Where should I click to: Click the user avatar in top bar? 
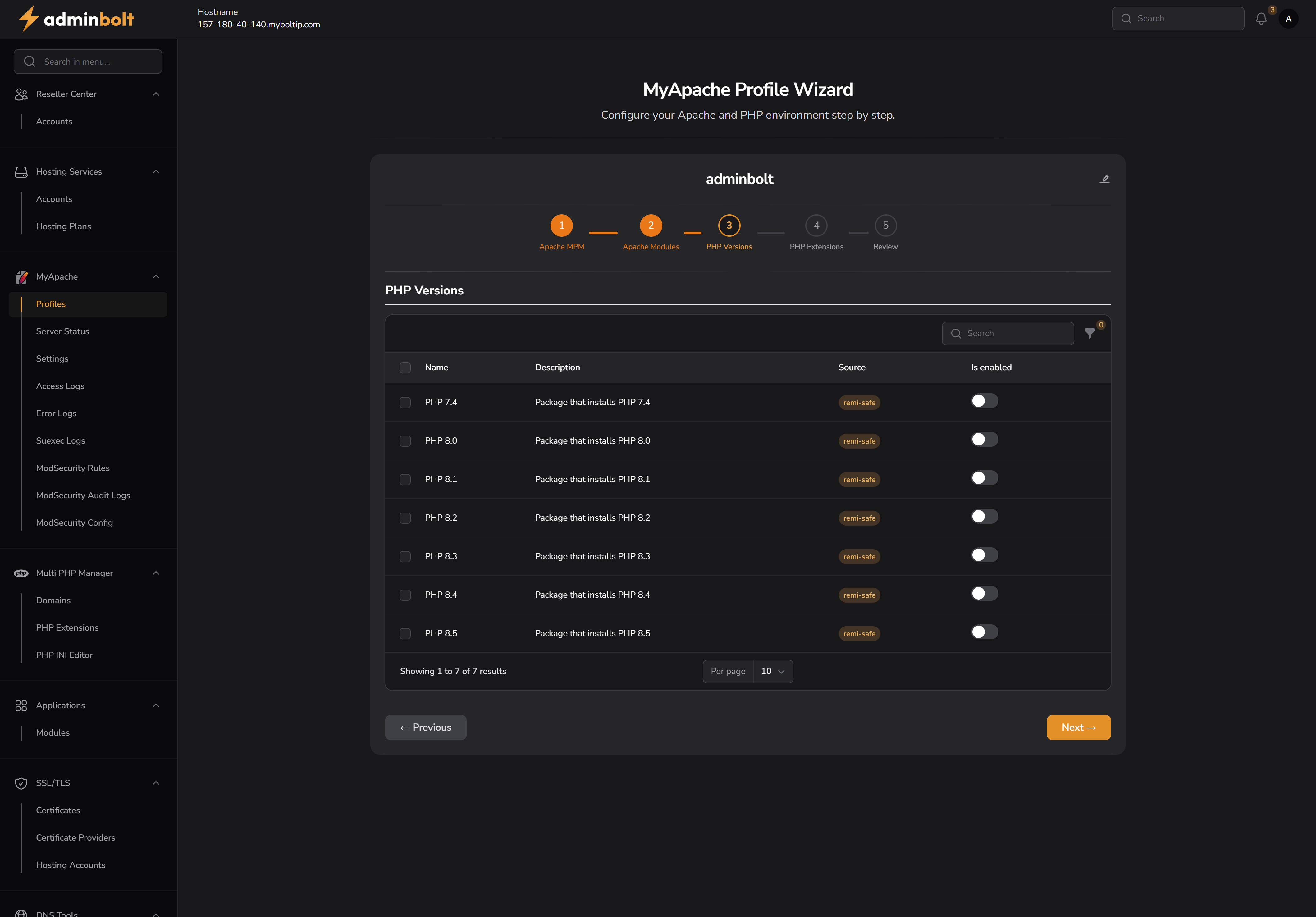coord(1288,18)
